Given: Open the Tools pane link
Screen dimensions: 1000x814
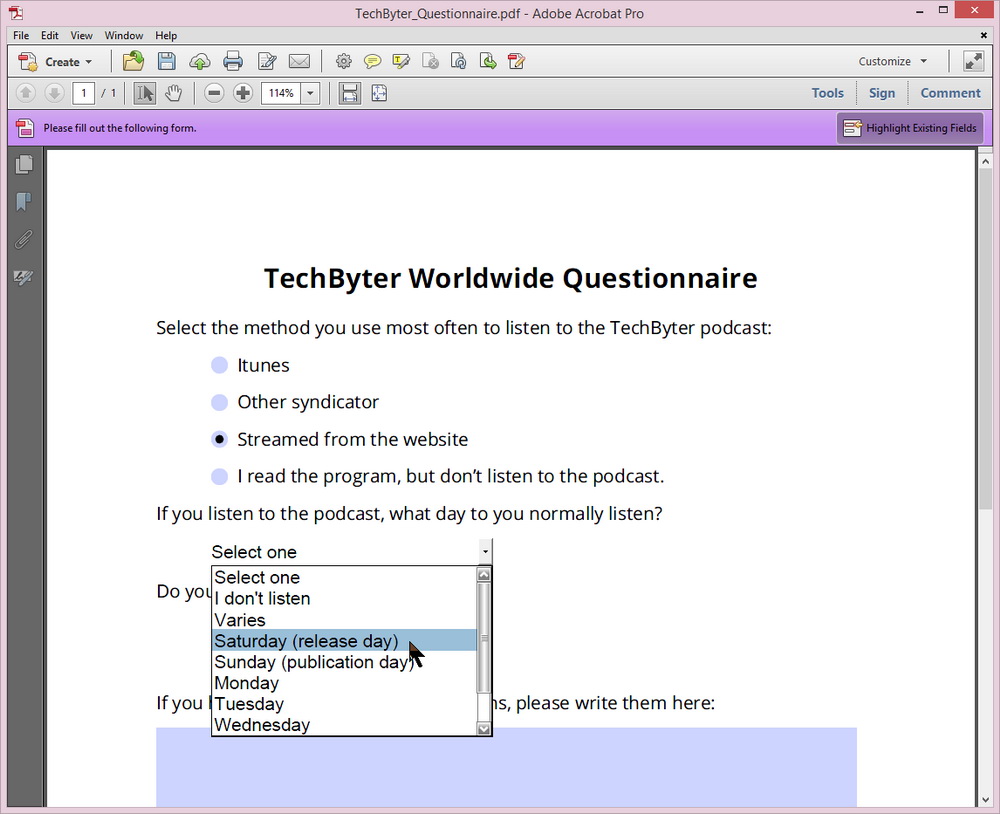Looking at the screenshot, I should [x=827, y=93].
